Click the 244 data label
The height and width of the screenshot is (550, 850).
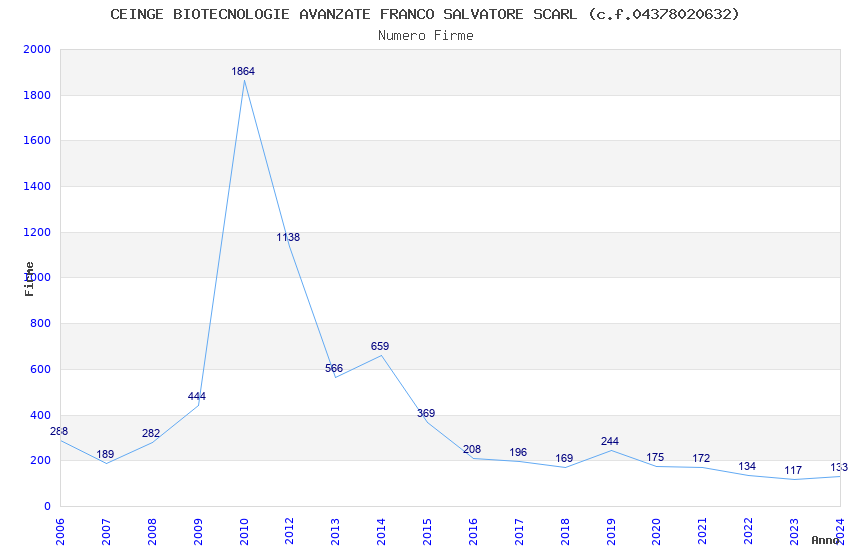[610, 441]
